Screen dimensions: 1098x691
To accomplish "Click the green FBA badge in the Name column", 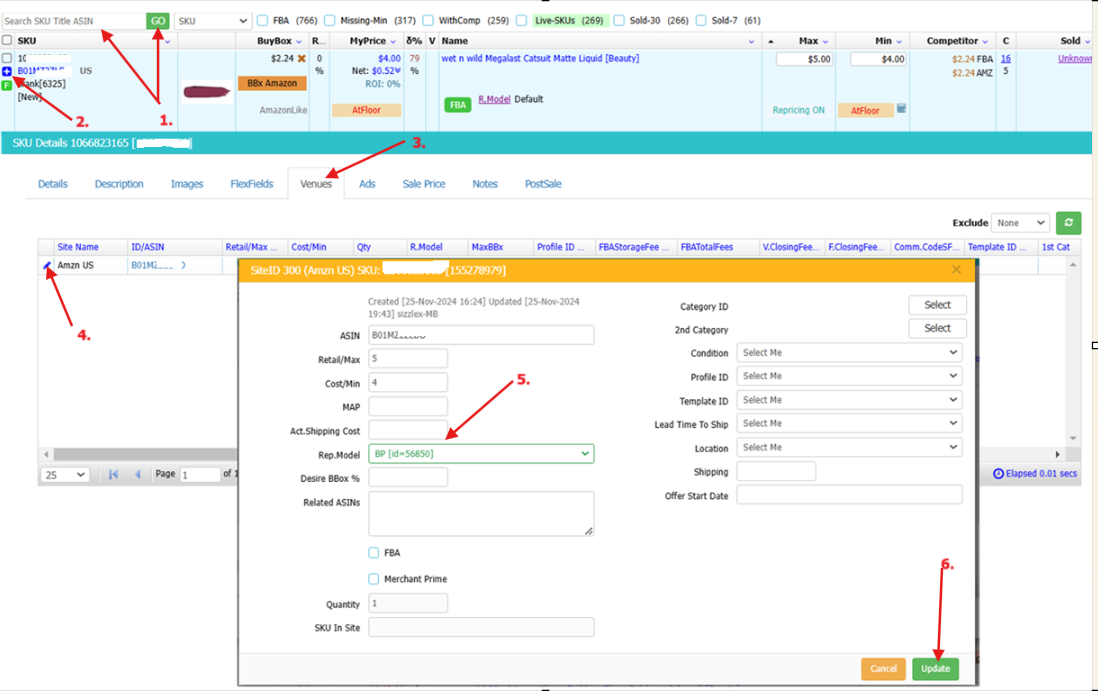I will click(457, 104).
